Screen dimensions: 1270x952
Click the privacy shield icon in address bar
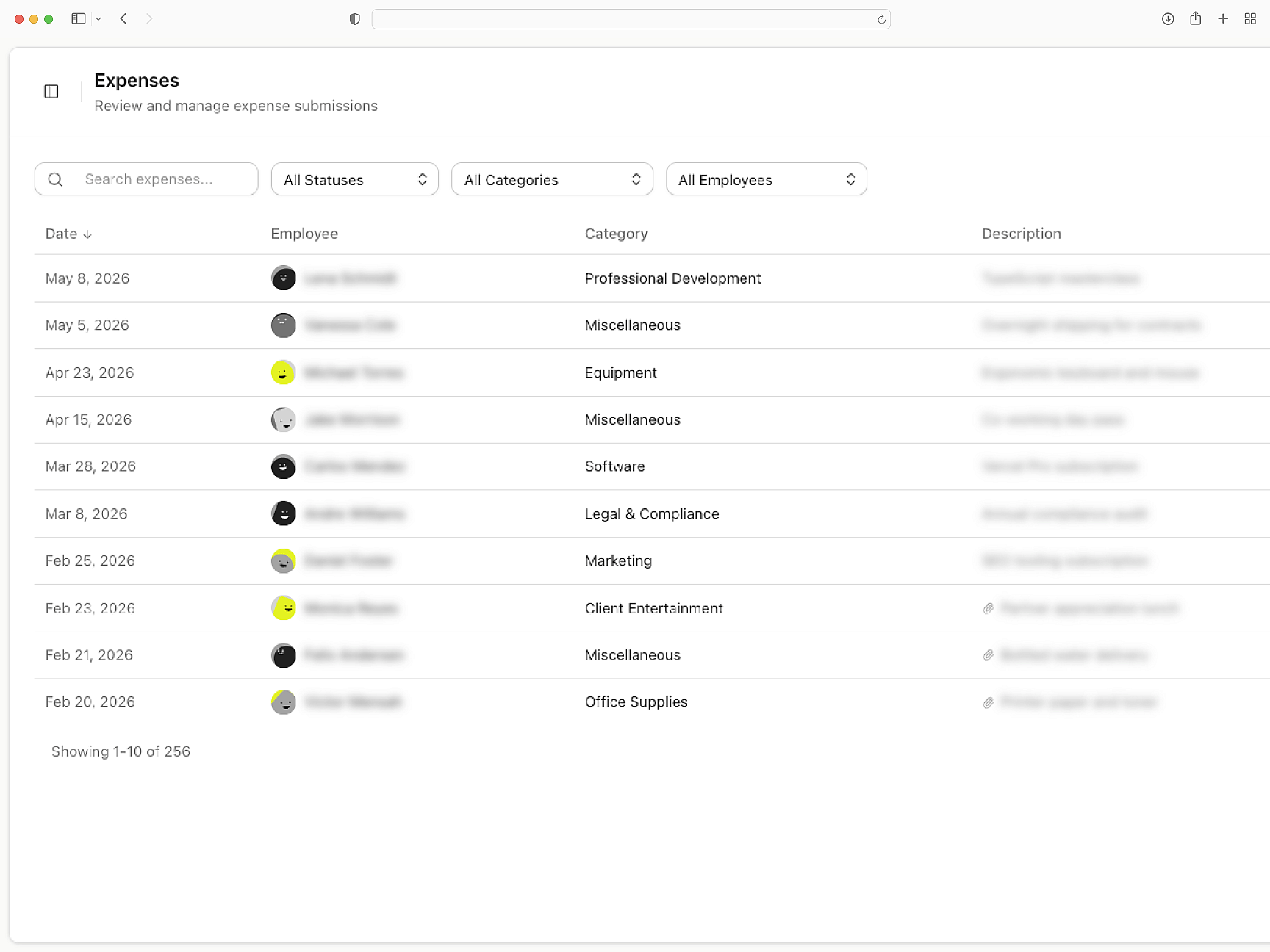[354, 18]
